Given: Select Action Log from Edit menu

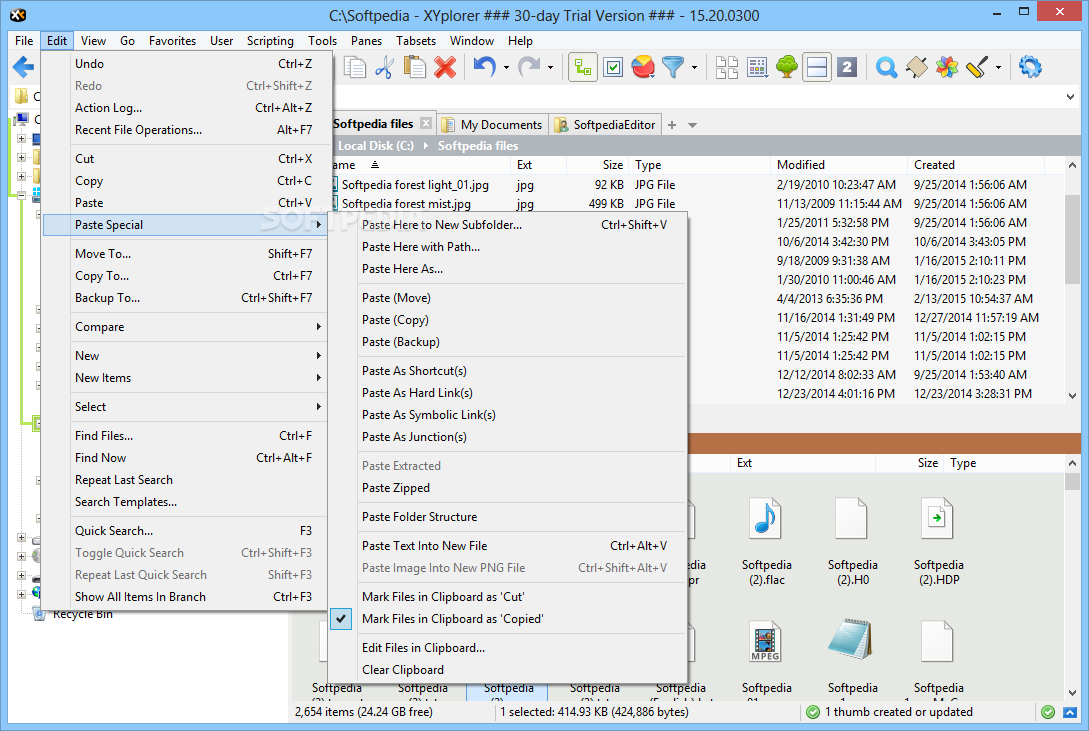Looking at the screenshot, I should click(186, 108).
